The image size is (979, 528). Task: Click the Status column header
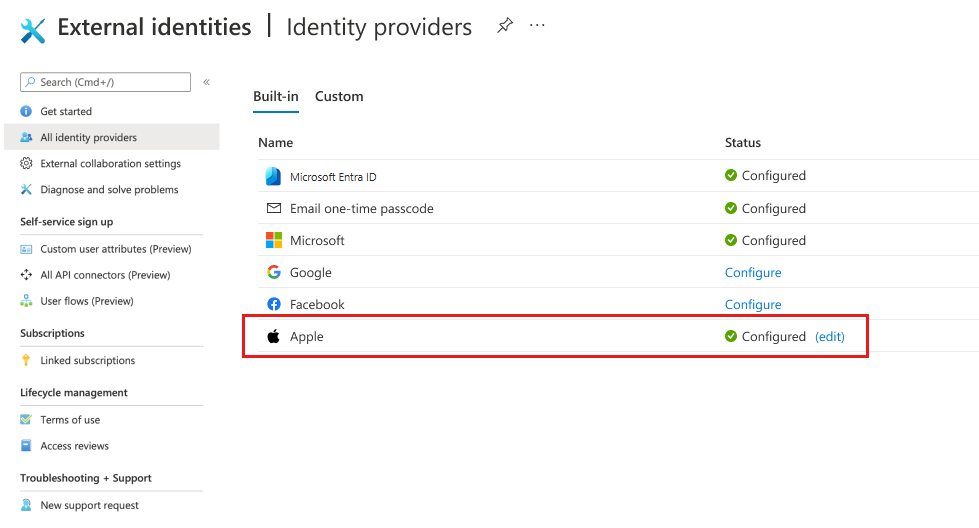click(x=742, y=142)
